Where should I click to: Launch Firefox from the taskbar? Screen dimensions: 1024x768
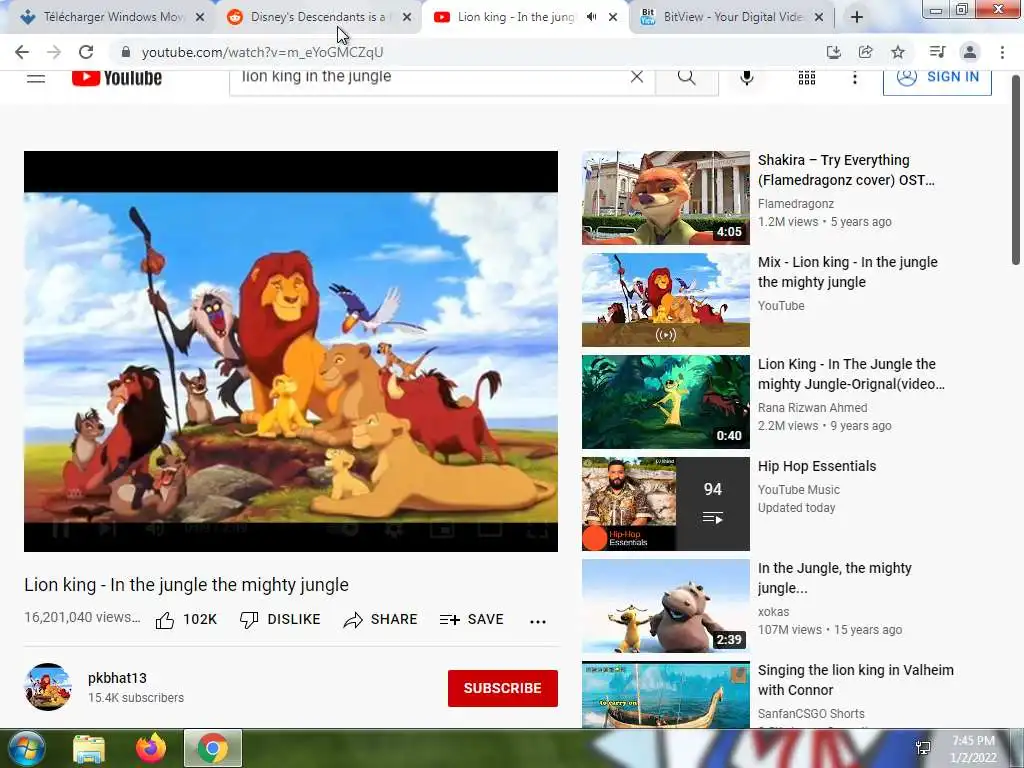click(151, 748)
